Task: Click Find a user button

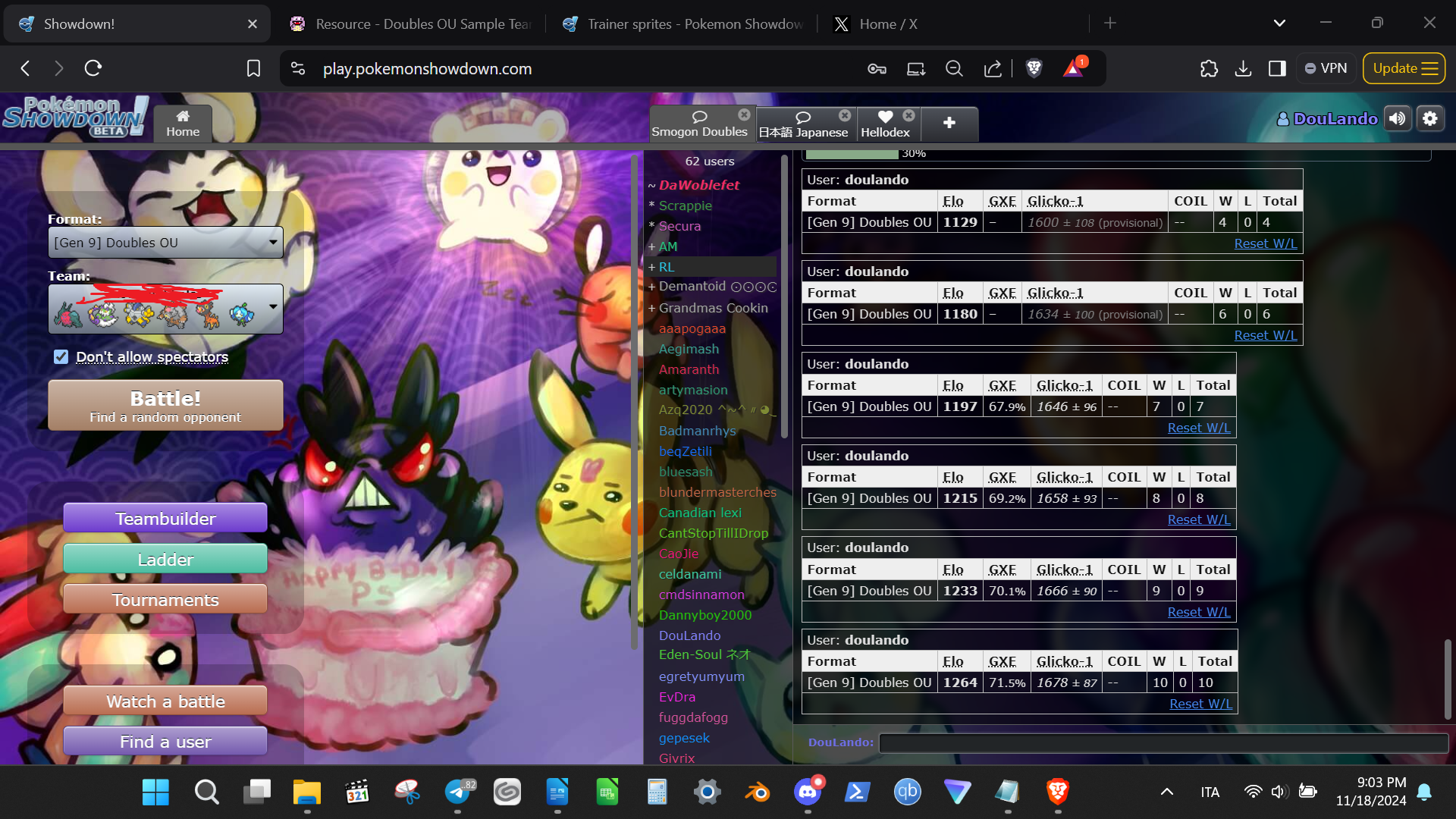Action: [x=165, y=742]
